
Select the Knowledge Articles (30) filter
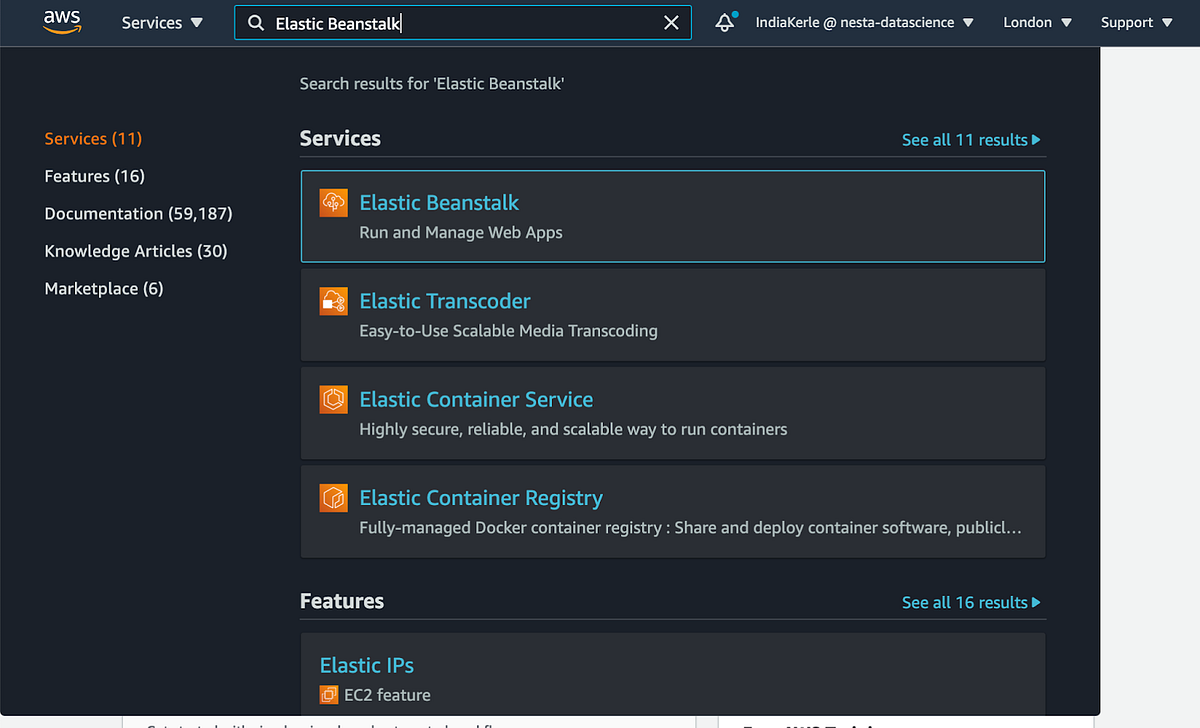[136, 251]
